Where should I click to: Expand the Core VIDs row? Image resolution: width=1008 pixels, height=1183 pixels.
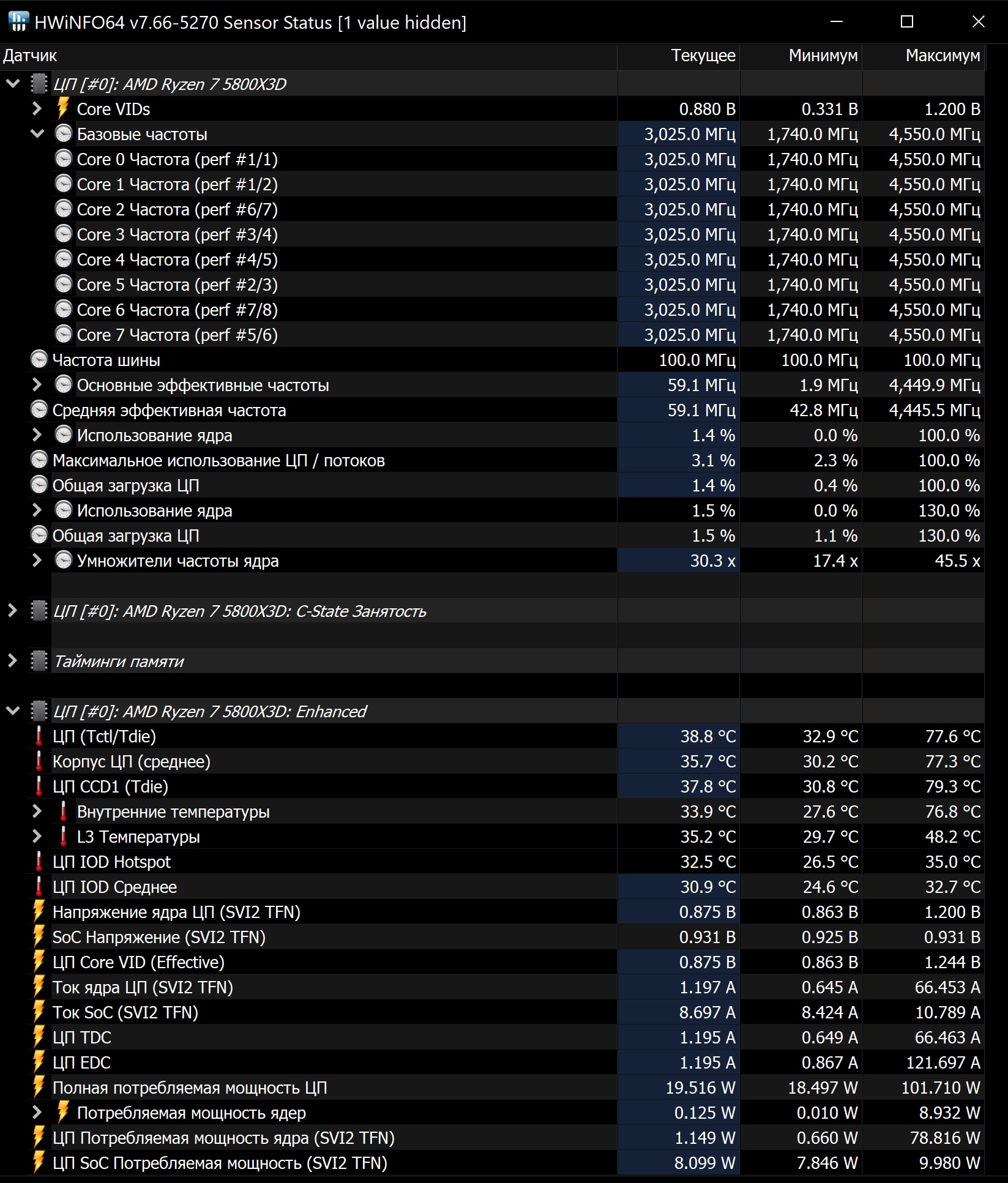(x=37, y=108)
